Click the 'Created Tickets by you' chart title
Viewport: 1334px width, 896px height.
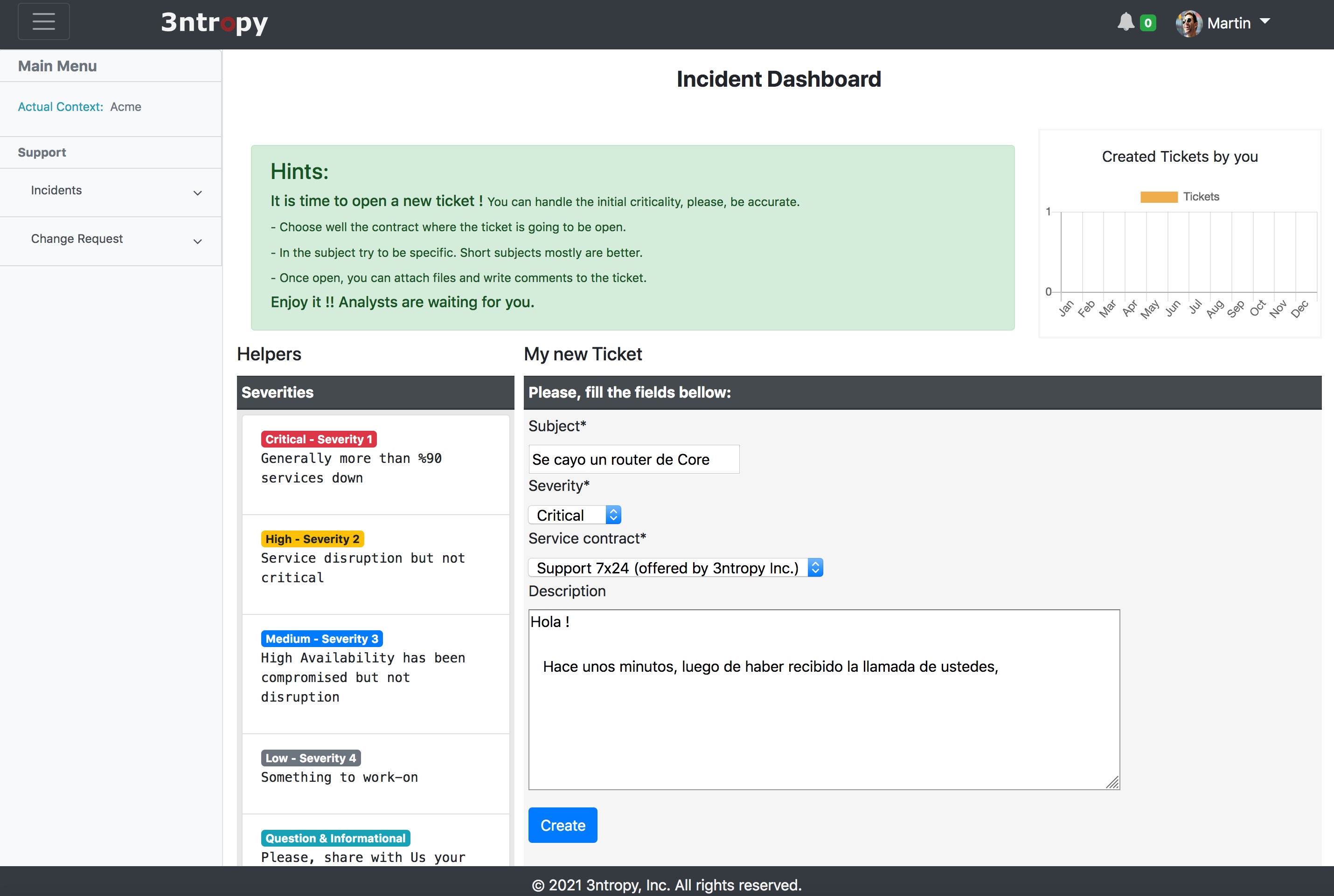[x=1179, y=157]
